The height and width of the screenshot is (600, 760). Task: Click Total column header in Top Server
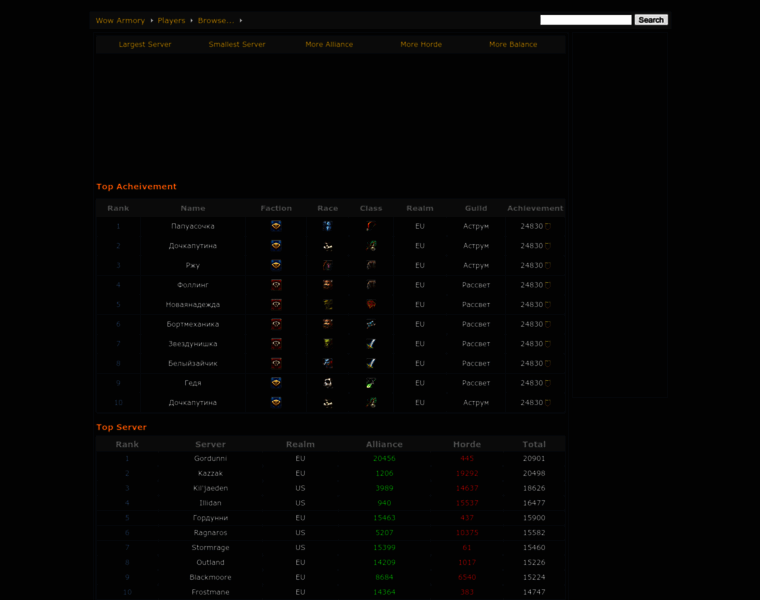point(534,444)
